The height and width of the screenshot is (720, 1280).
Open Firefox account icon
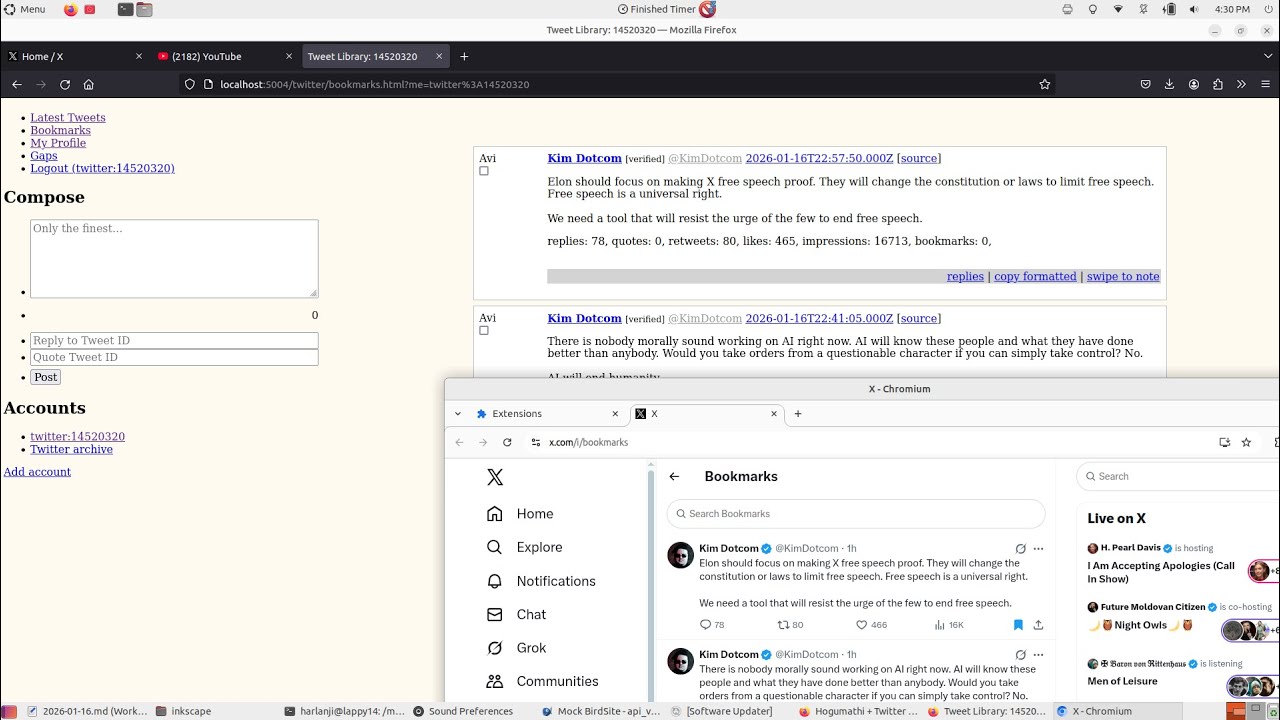tap(1194, 85)
